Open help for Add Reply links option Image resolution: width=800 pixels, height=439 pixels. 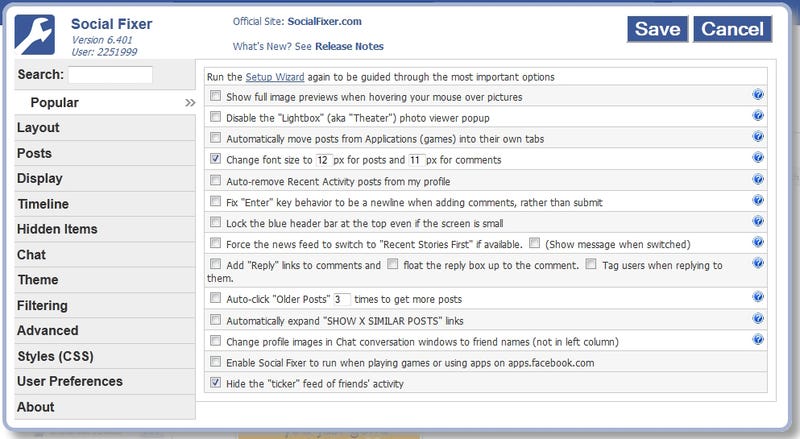point(758,263)
